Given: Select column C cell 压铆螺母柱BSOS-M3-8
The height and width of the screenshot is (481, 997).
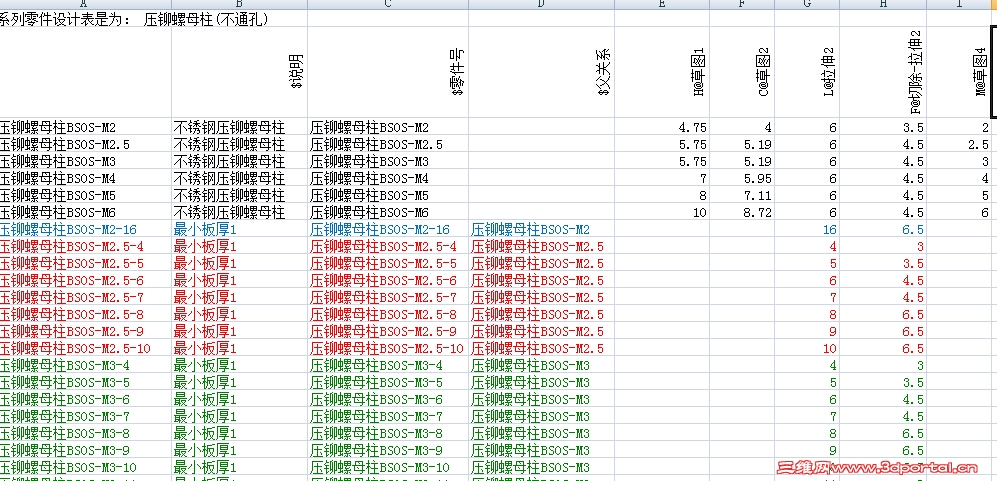Looking at the screenshot, I should point(388,433).
